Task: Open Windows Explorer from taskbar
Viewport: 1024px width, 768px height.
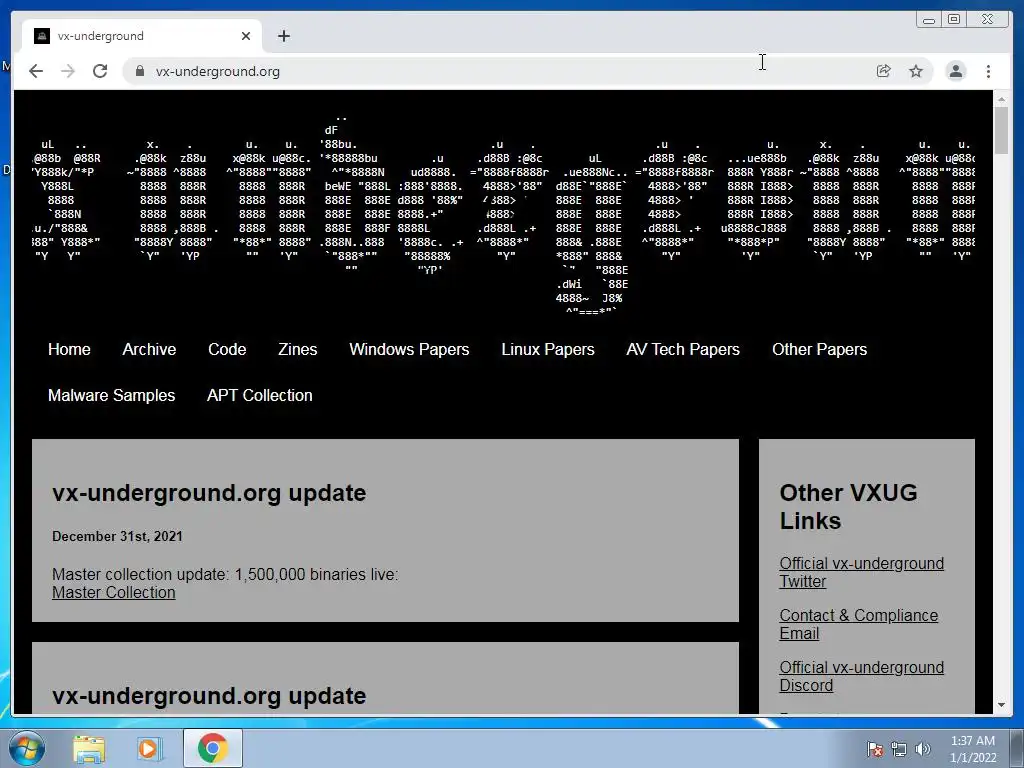Action: coord(89,748)
